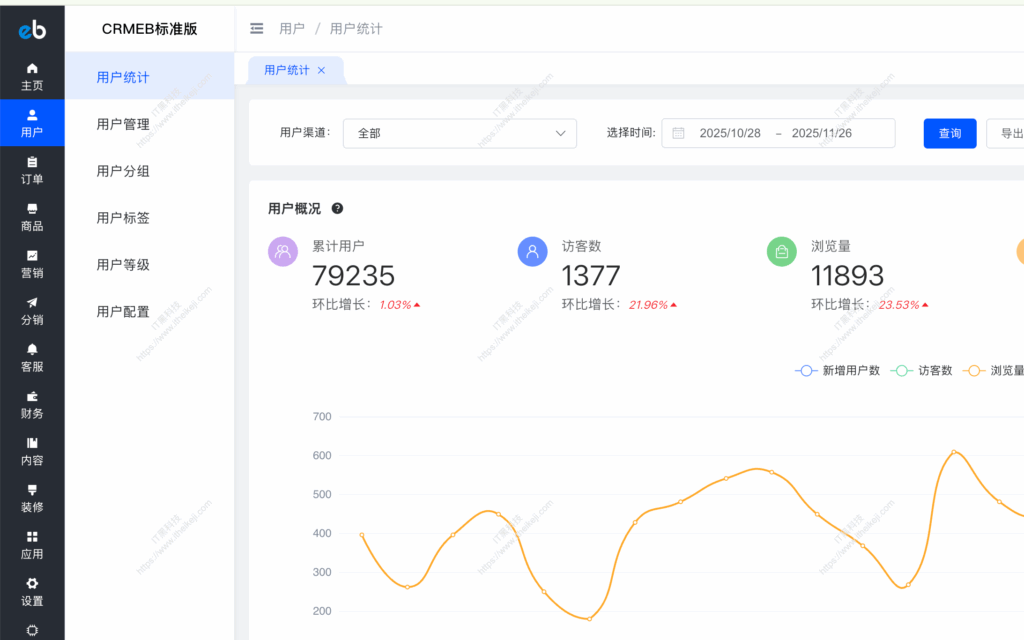
Task: Click the 财务 (Finance) sidebar icon
Action: tap(32, 405)
